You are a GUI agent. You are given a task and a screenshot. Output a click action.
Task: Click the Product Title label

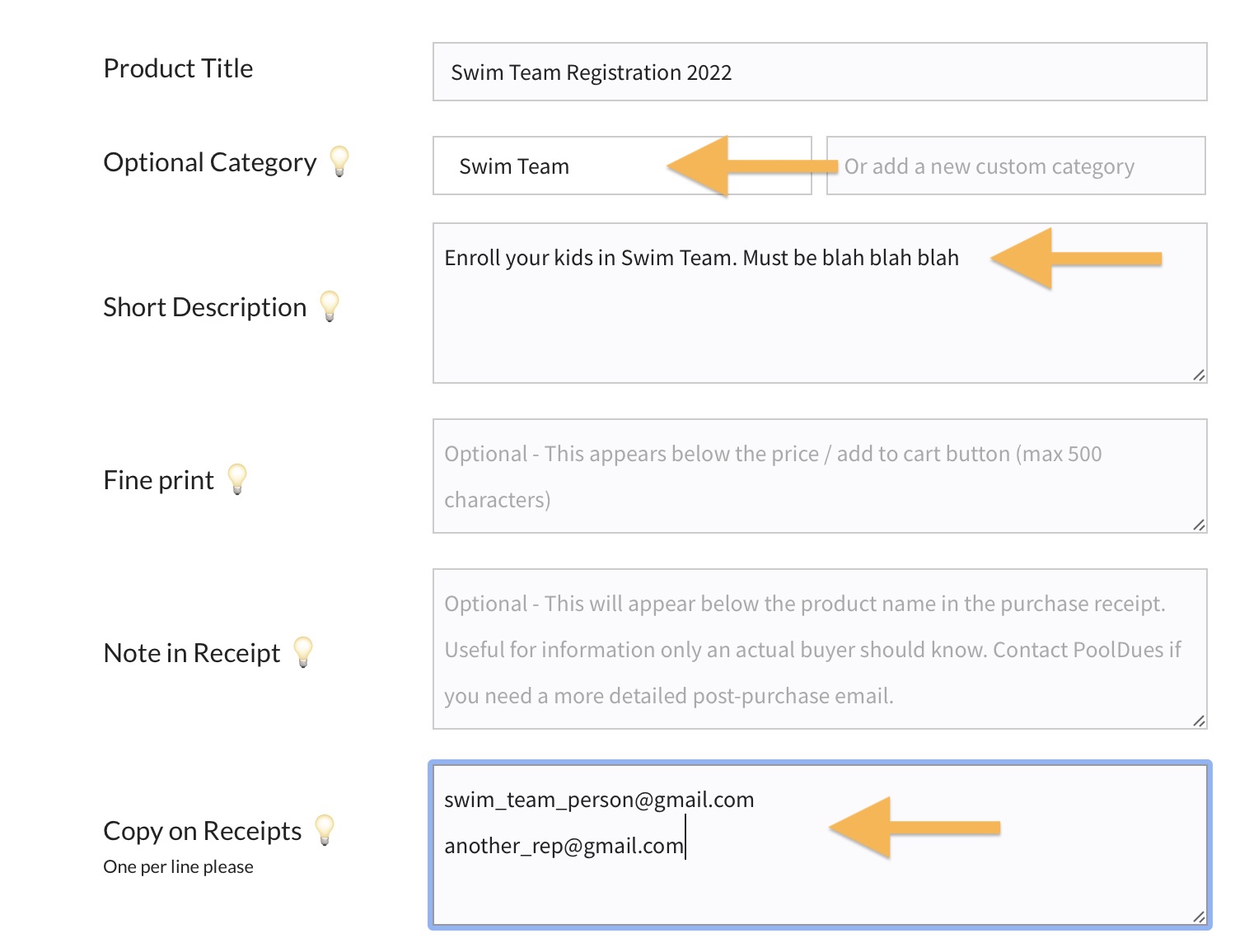click(x=178, y=68)
